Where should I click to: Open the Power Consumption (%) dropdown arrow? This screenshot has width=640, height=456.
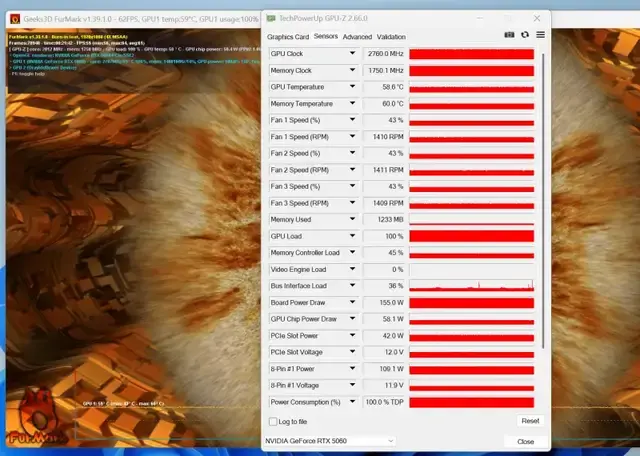(352, 402)
